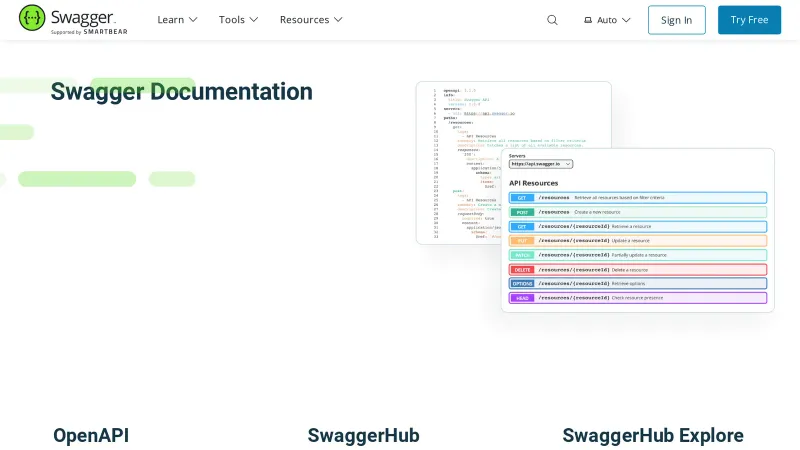
Task: Click the red DELETE method badge
Action: (x=522, y=270)
